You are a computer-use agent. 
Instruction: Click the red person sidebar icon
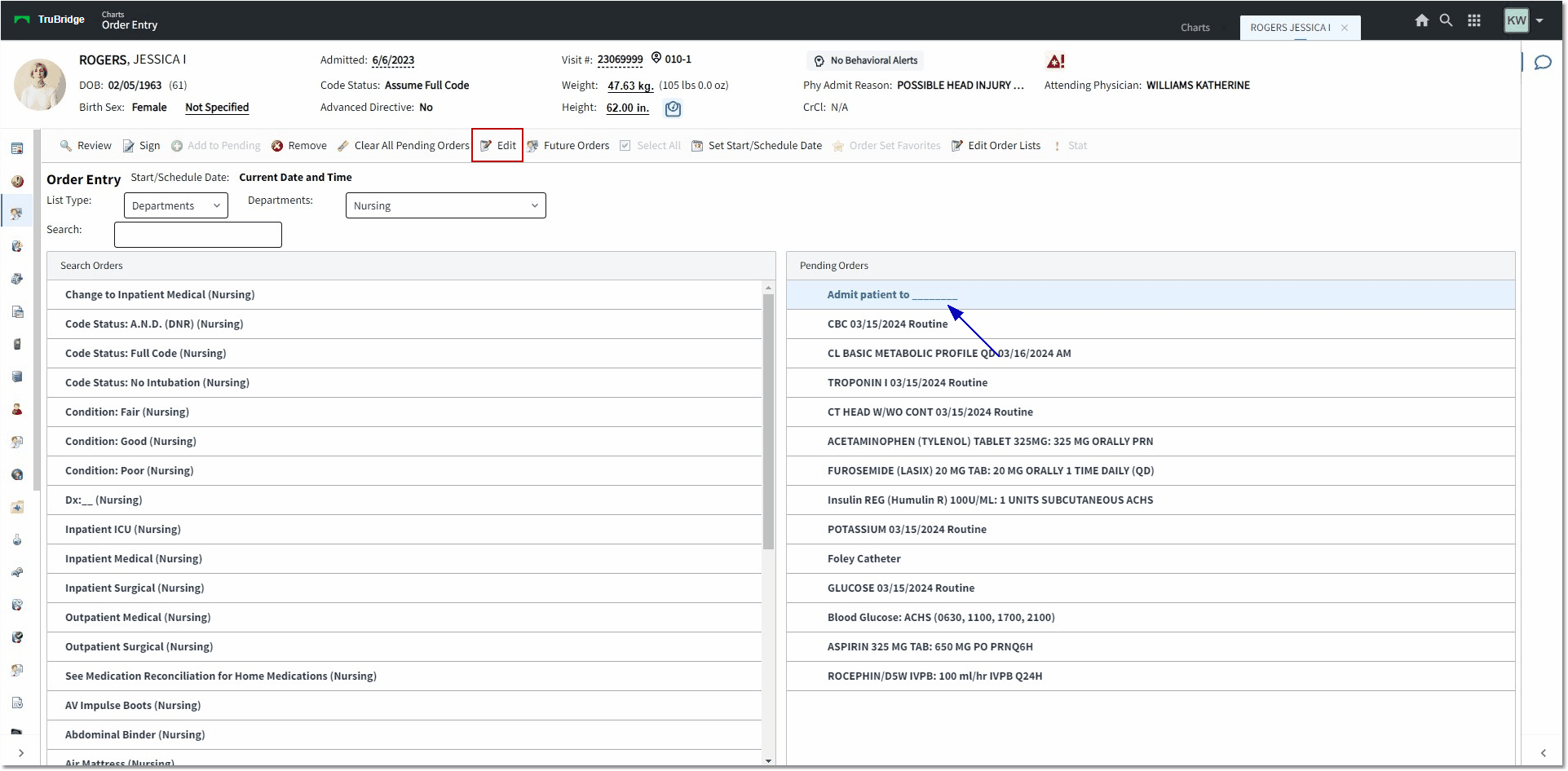click(17, 409)
